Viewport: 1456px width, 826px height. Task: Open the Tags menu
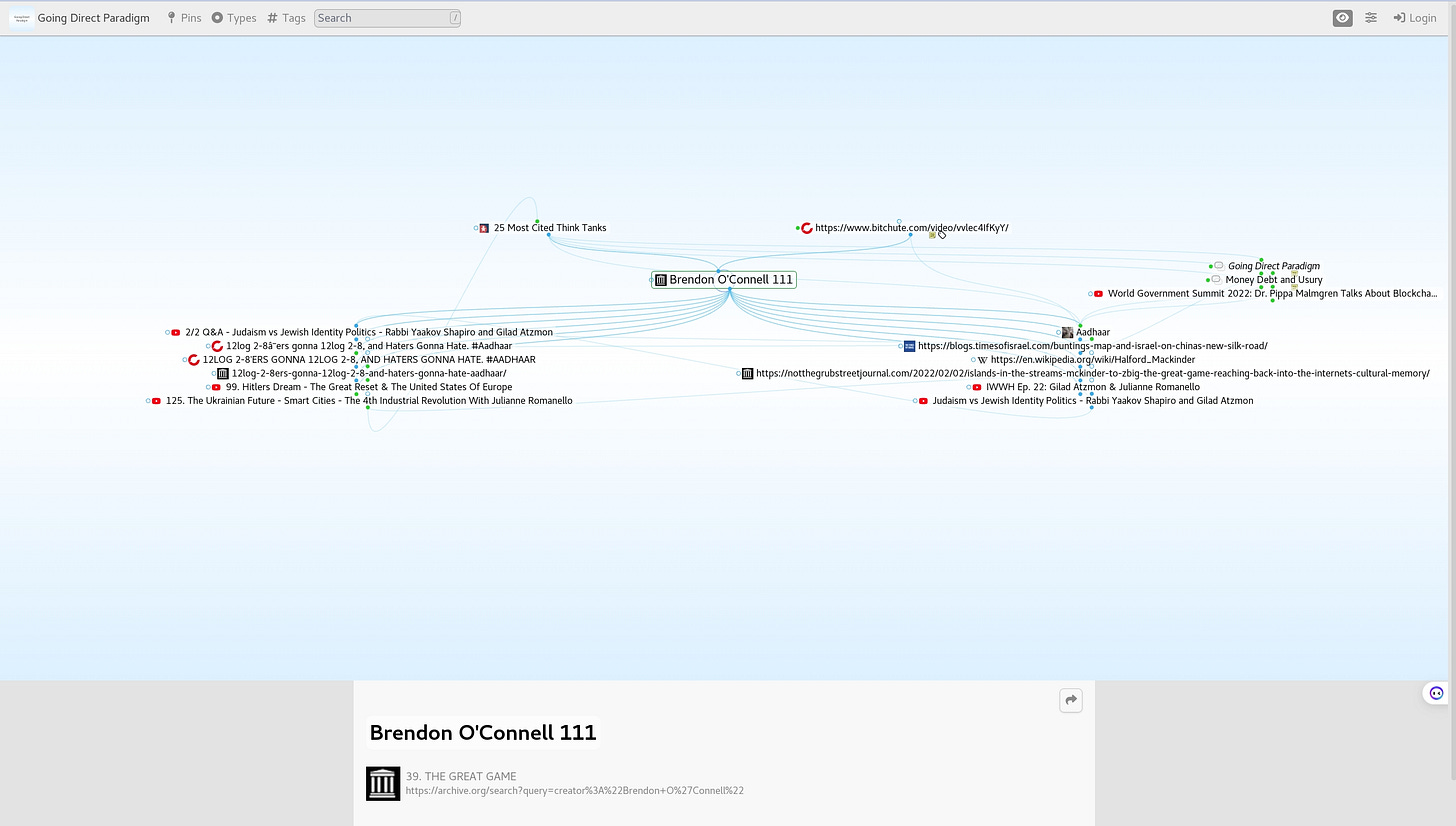286,18
